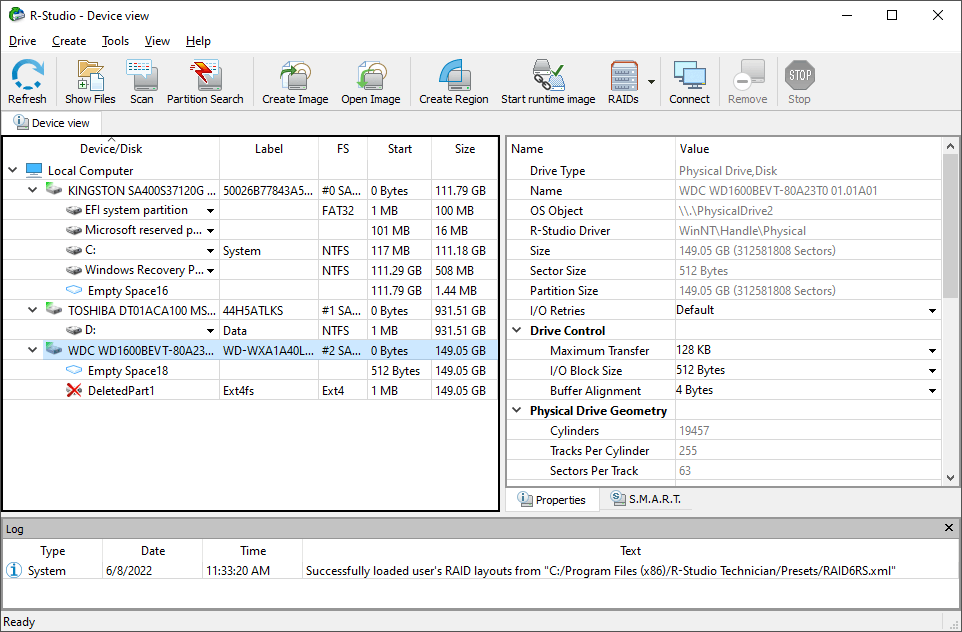Click the D: volume icon

coord(74,330)
